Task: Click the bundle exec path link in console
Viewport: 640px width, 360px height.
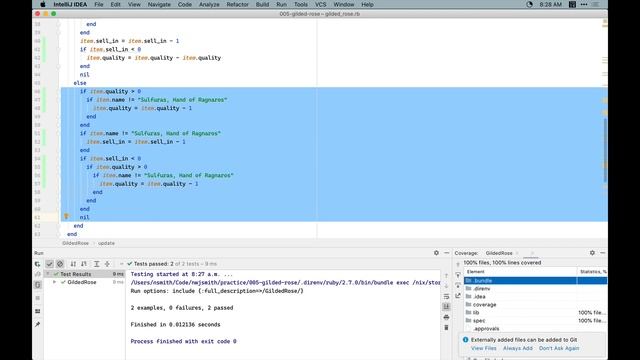Action: 285,282
